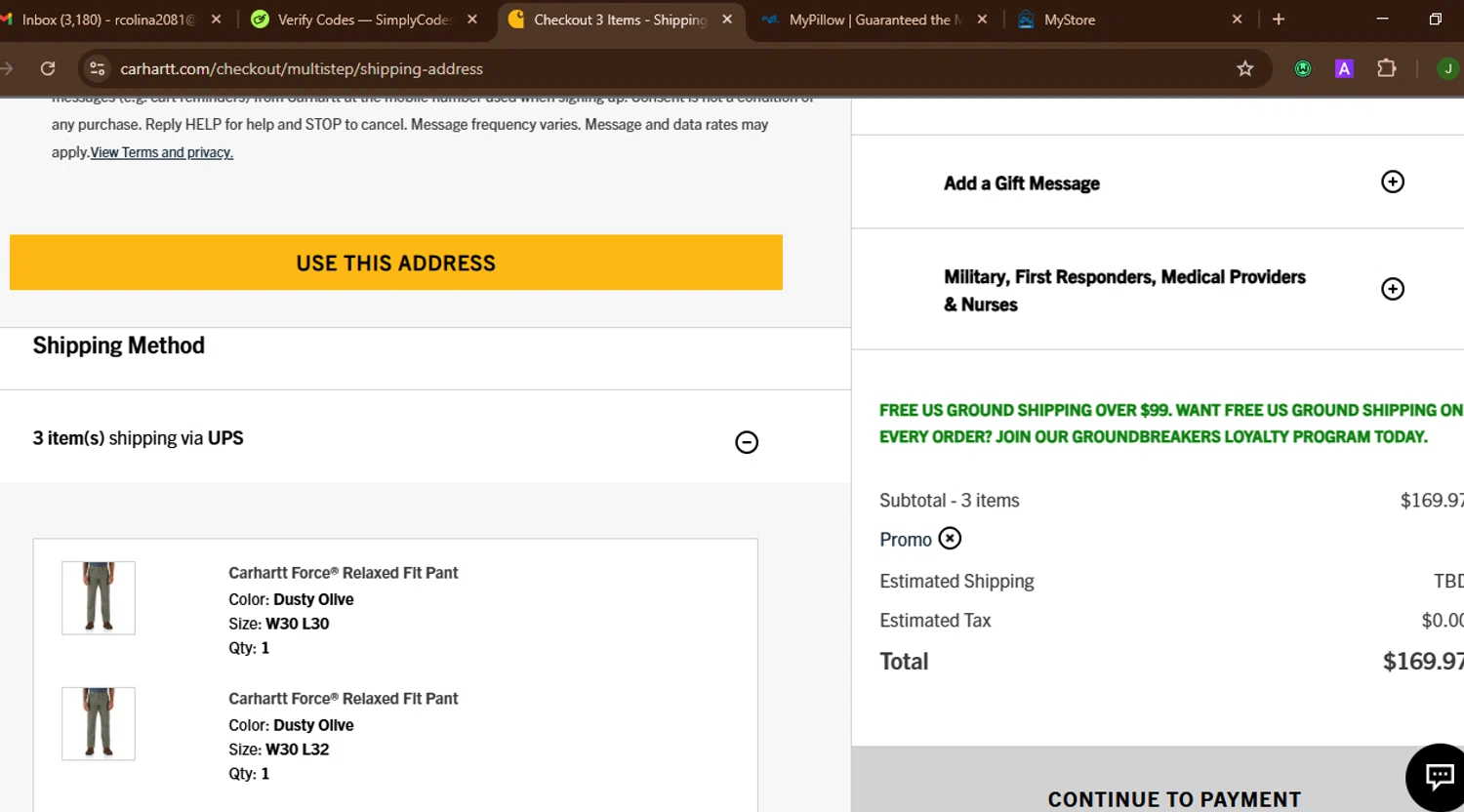Switch to the Inbox Gmail tab
The image size is (1464, 812).
pyautogui.click(x=107, y=20)
